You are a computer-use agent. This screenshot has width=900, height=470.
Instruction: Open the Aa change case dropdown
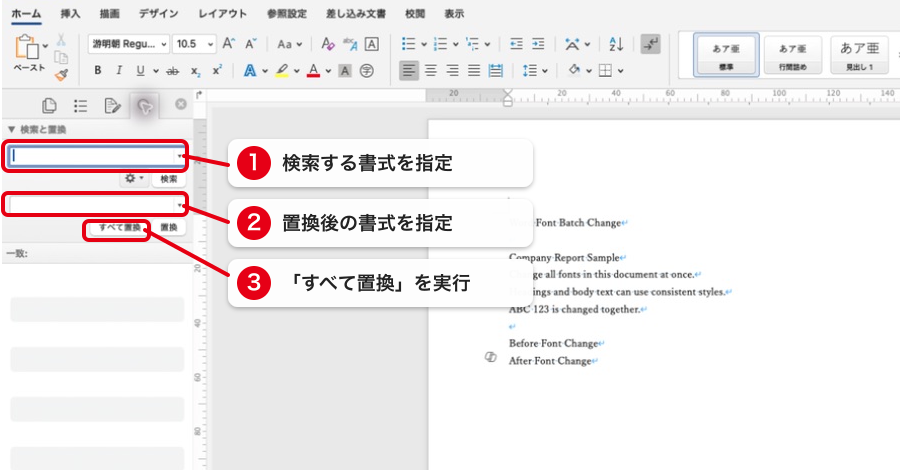point(289,44)
